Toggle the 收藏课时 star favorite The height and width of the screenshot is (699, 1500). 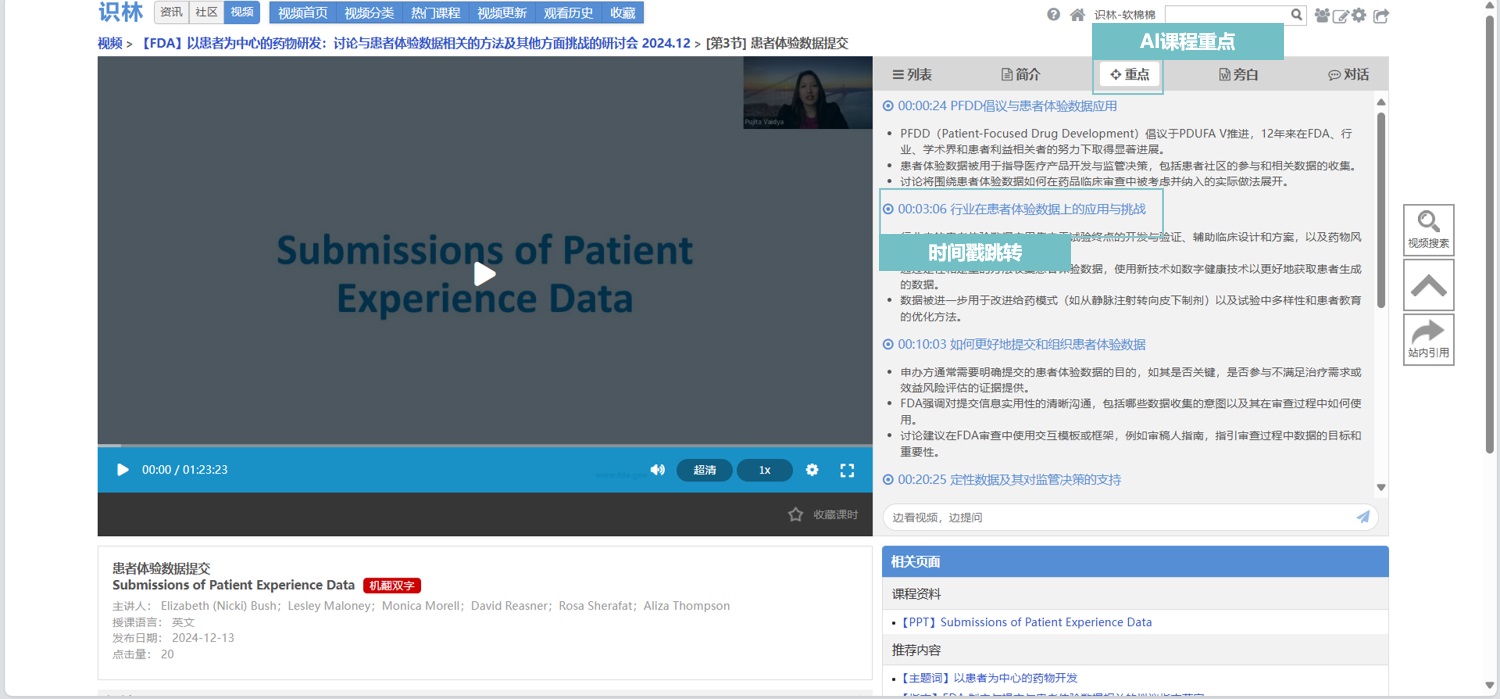[796, 514]
